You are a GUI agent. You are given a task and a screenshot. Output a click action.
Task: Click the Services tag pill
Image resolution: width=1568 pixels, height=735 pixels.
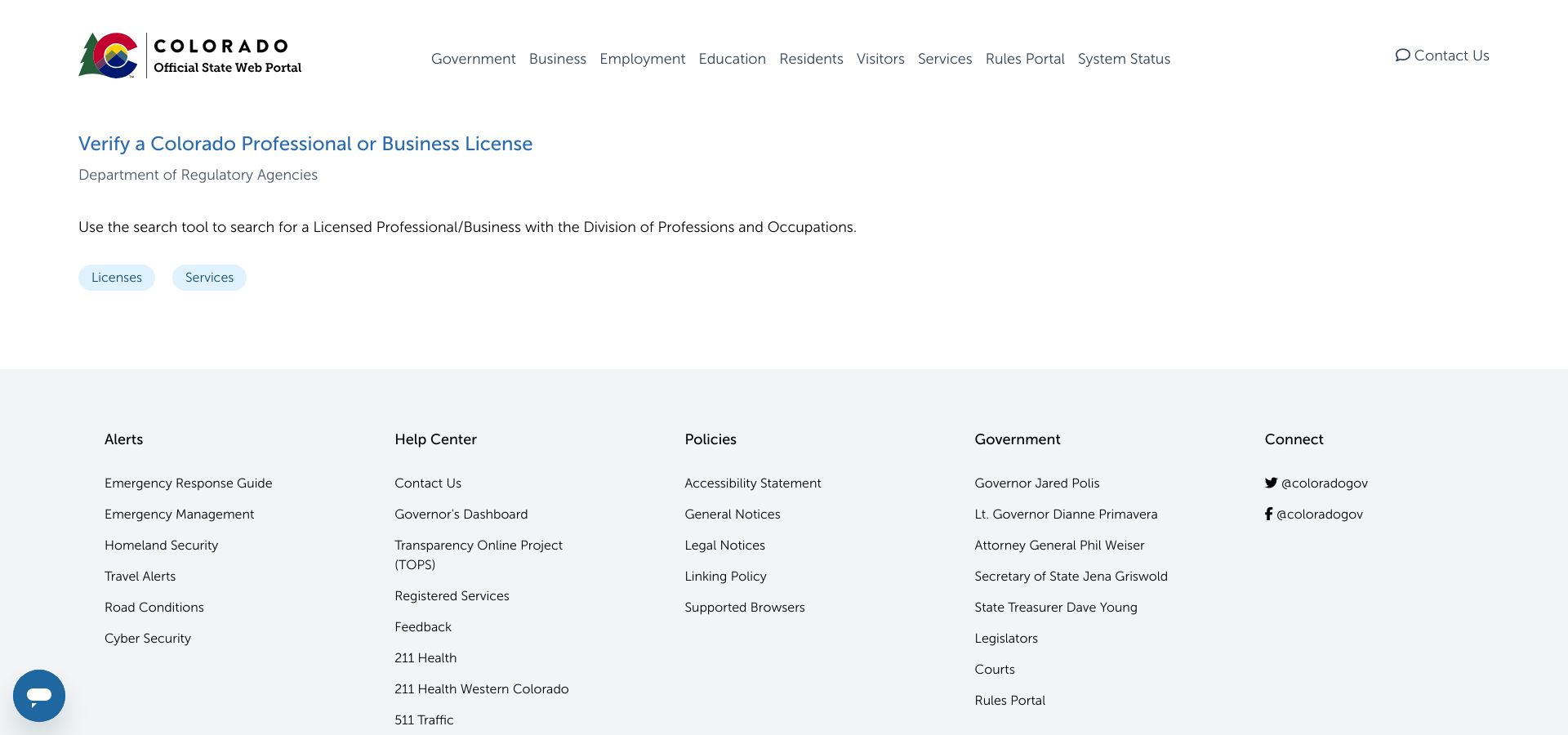click(209, 278)
